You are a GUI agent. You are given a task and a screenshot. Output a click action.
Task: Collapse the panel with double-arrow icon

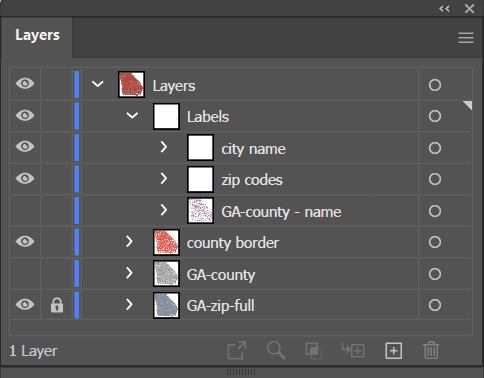[x=444, y=9]
